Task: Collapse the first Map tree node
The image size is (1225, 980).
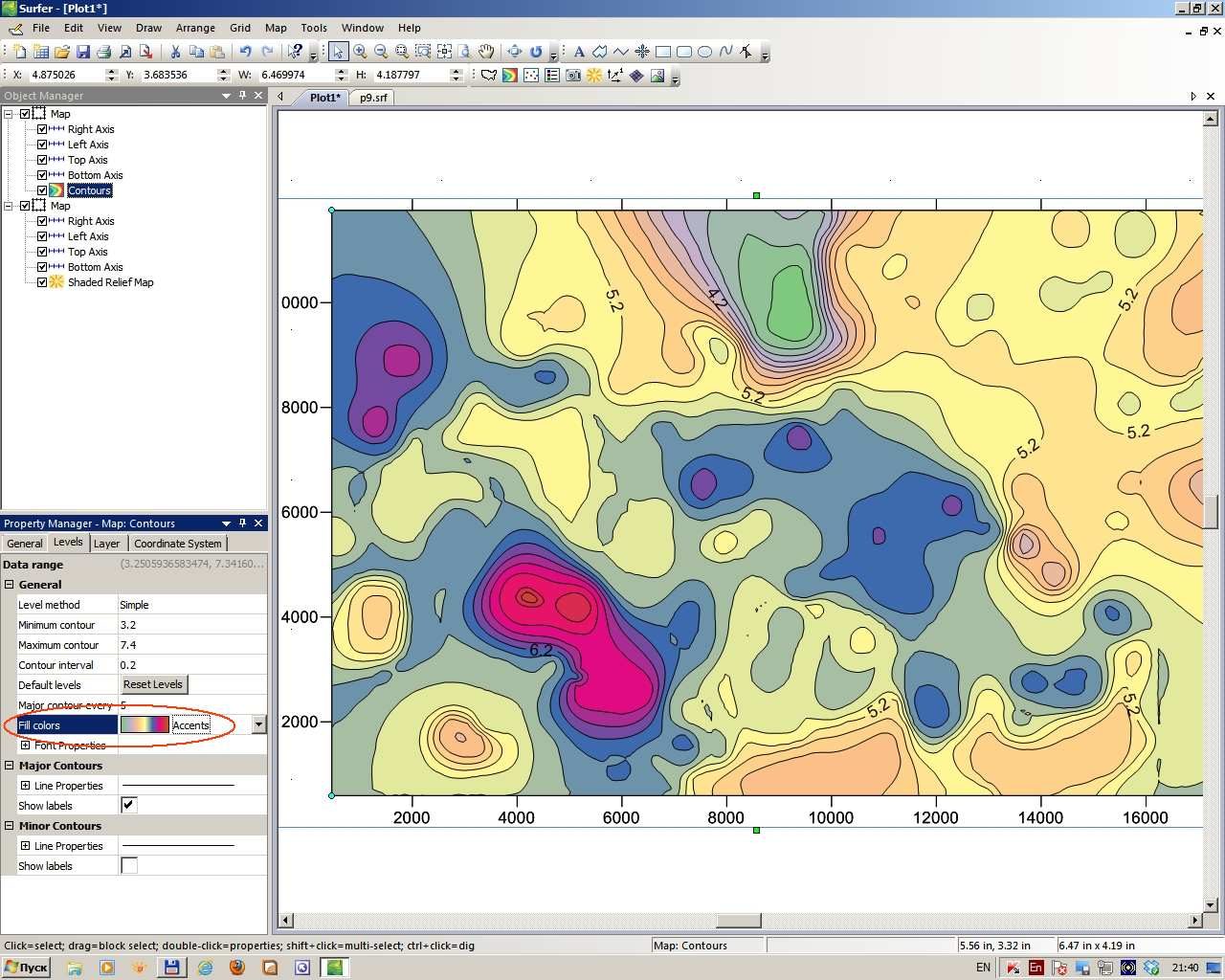Action: click(x=9, y=114)
